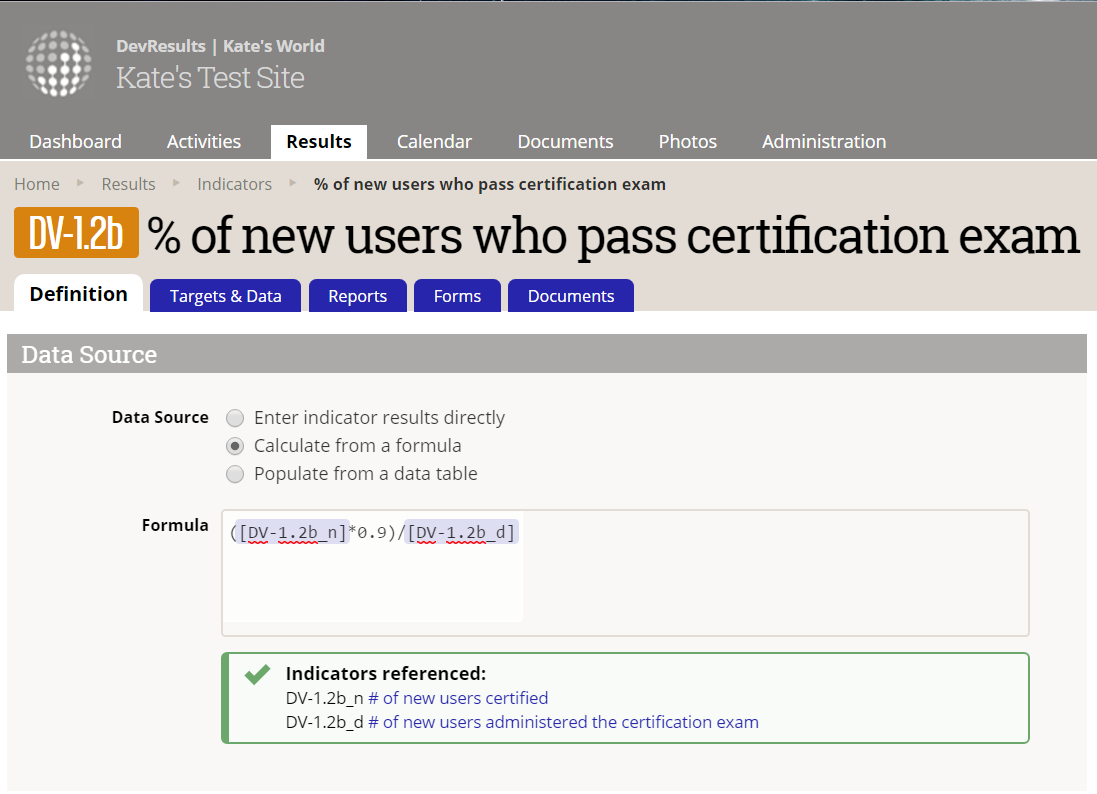Open the Administration menu

click(824, 142)
